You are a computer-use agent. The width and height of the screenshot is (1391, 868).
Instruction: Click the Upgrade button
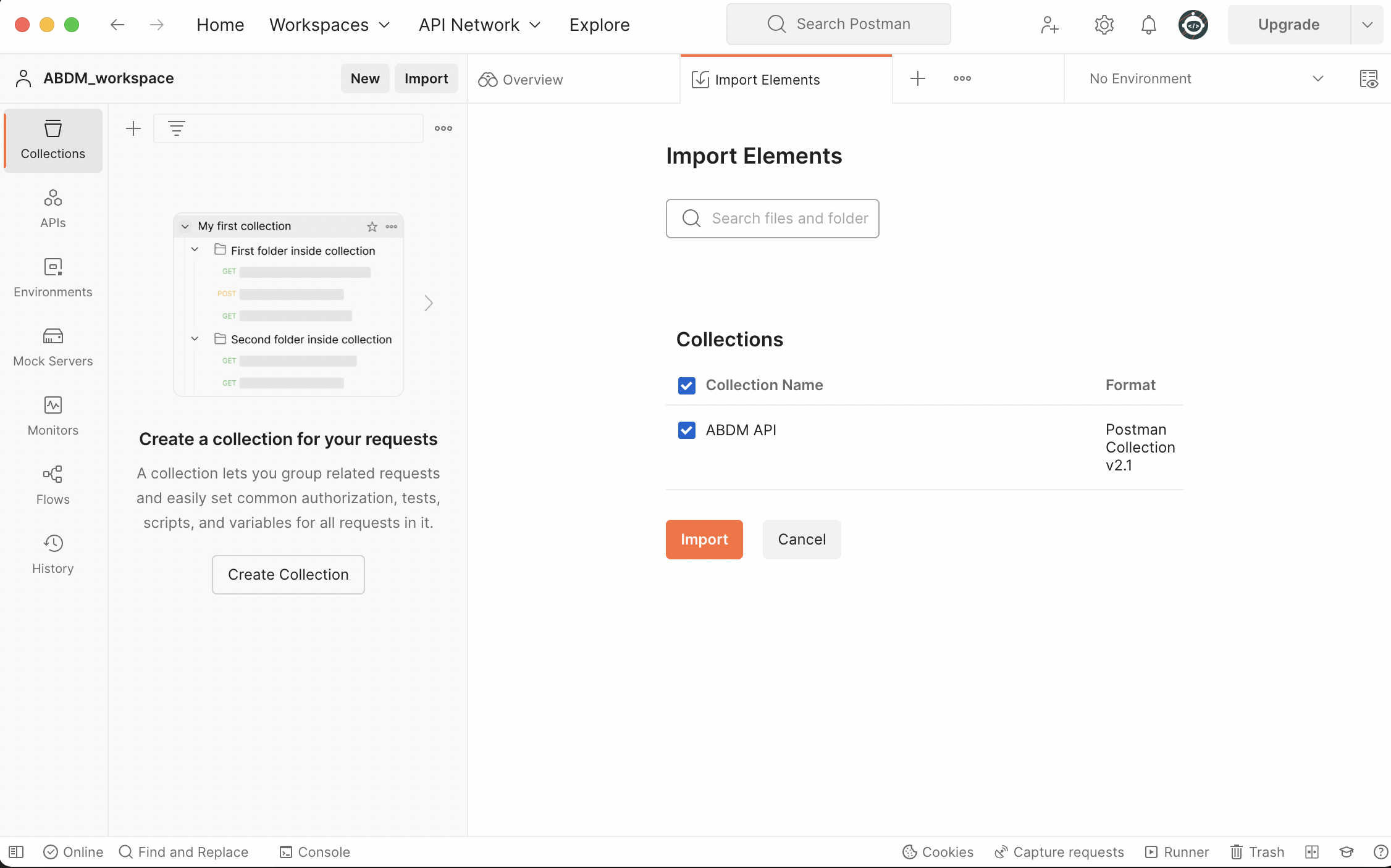click(1289, 25)
